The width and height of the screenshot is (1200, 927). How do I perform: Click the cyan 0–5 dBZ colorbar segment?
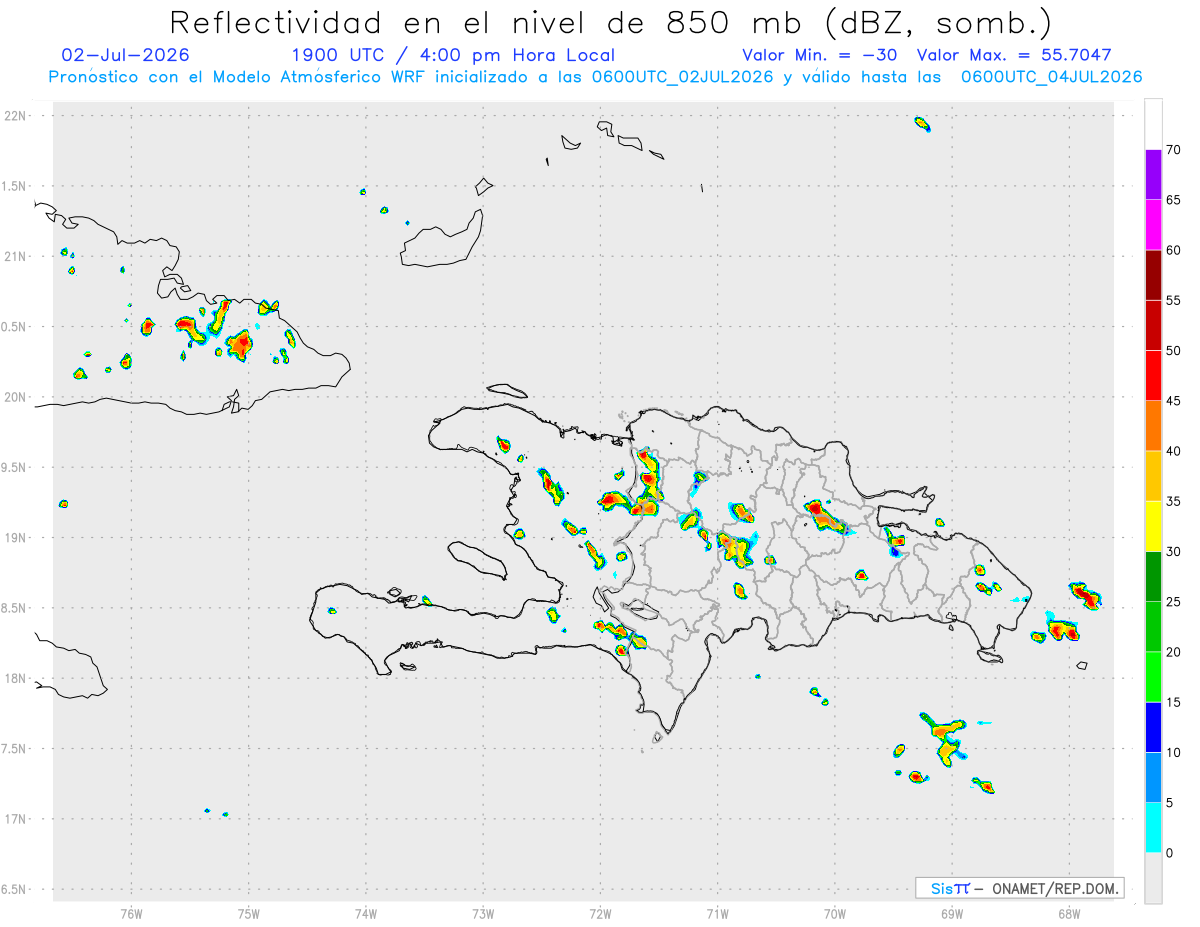pyautogui.click(x=1153, y=828)
